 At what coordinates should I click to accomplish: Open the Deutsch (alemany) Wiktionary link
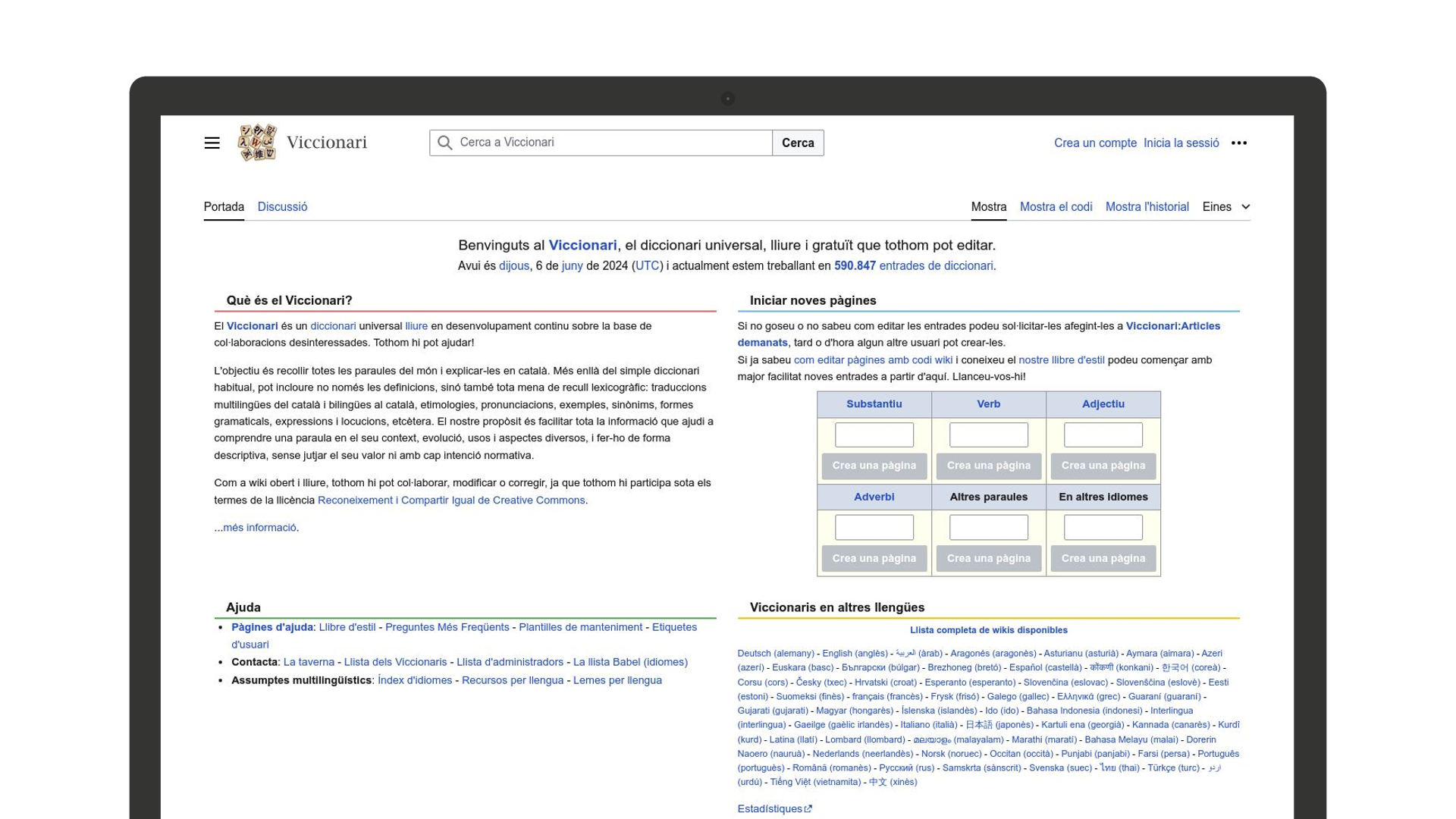point(776,654)
